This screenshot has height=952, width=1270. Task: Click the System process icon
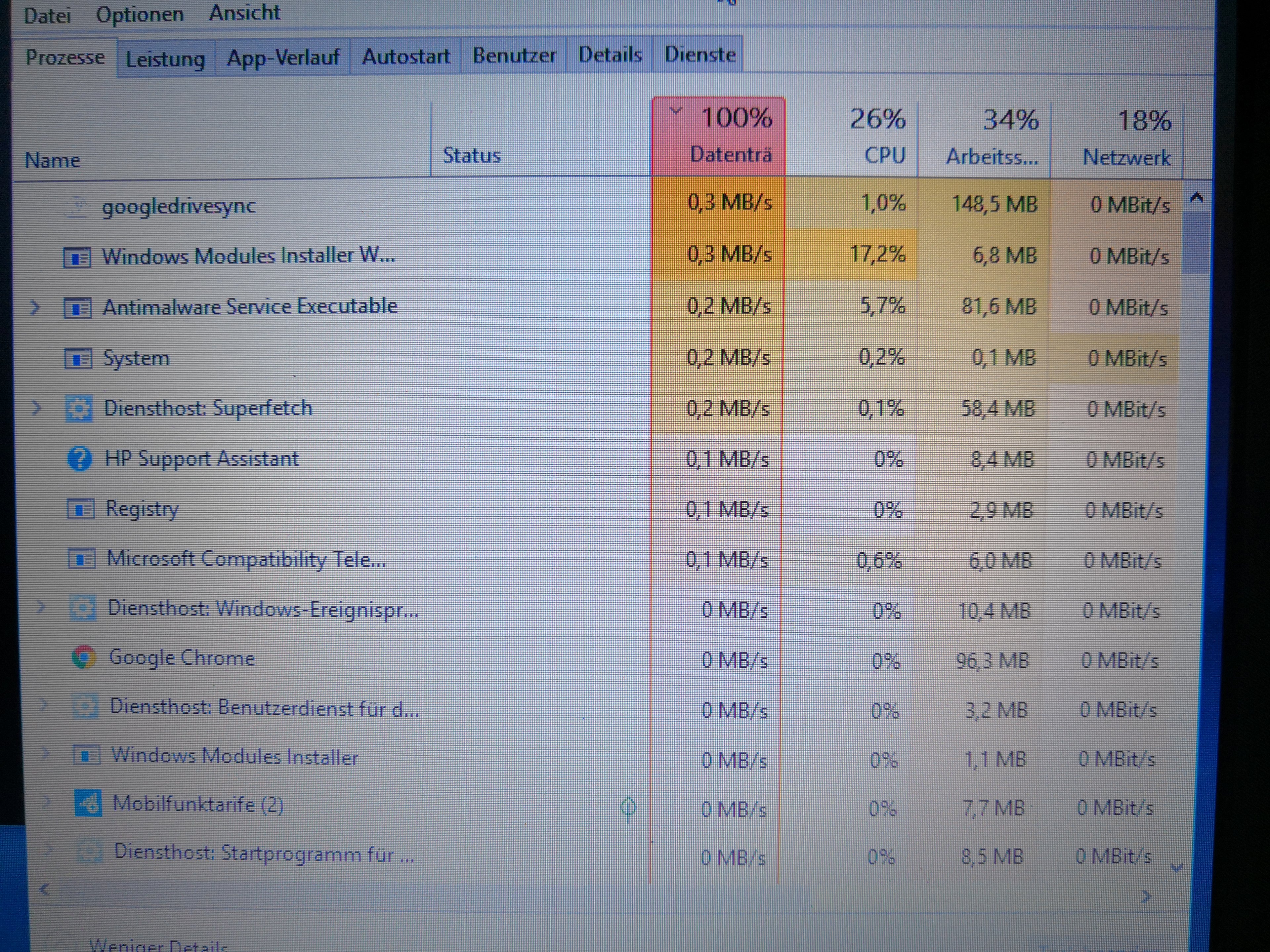tap(77, 359)
